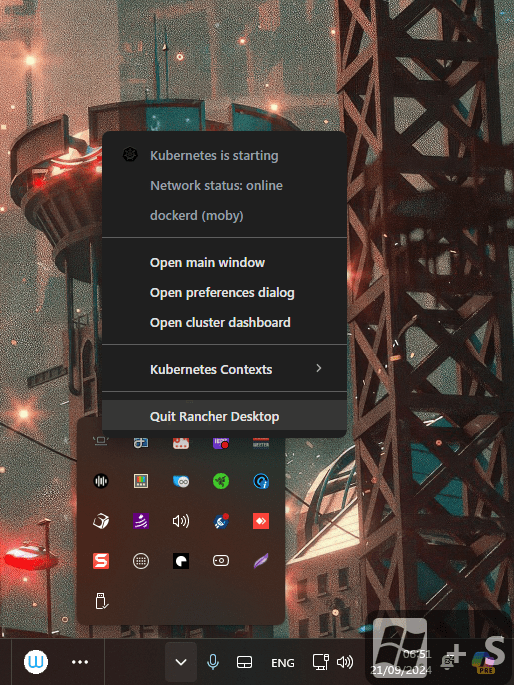Click the blue cloud infinity tray icon
This screenshot has height=685, width=514.
(x=181, y=481)
